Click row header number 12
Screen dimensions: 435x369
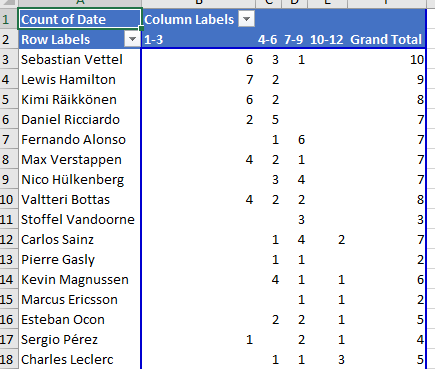[x=9, y=239]
